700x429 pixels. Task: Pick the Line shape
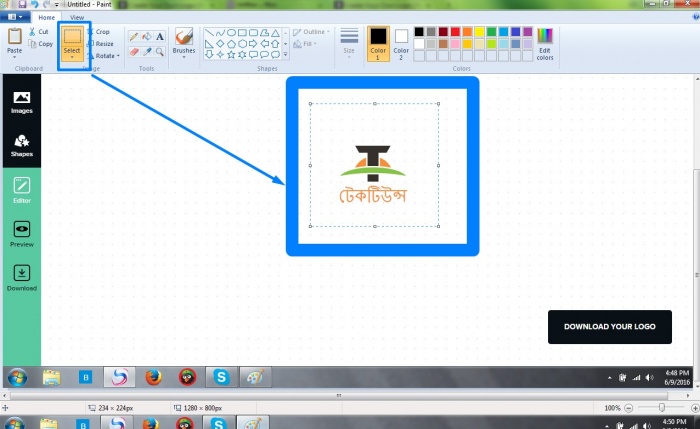click(209, 33)
